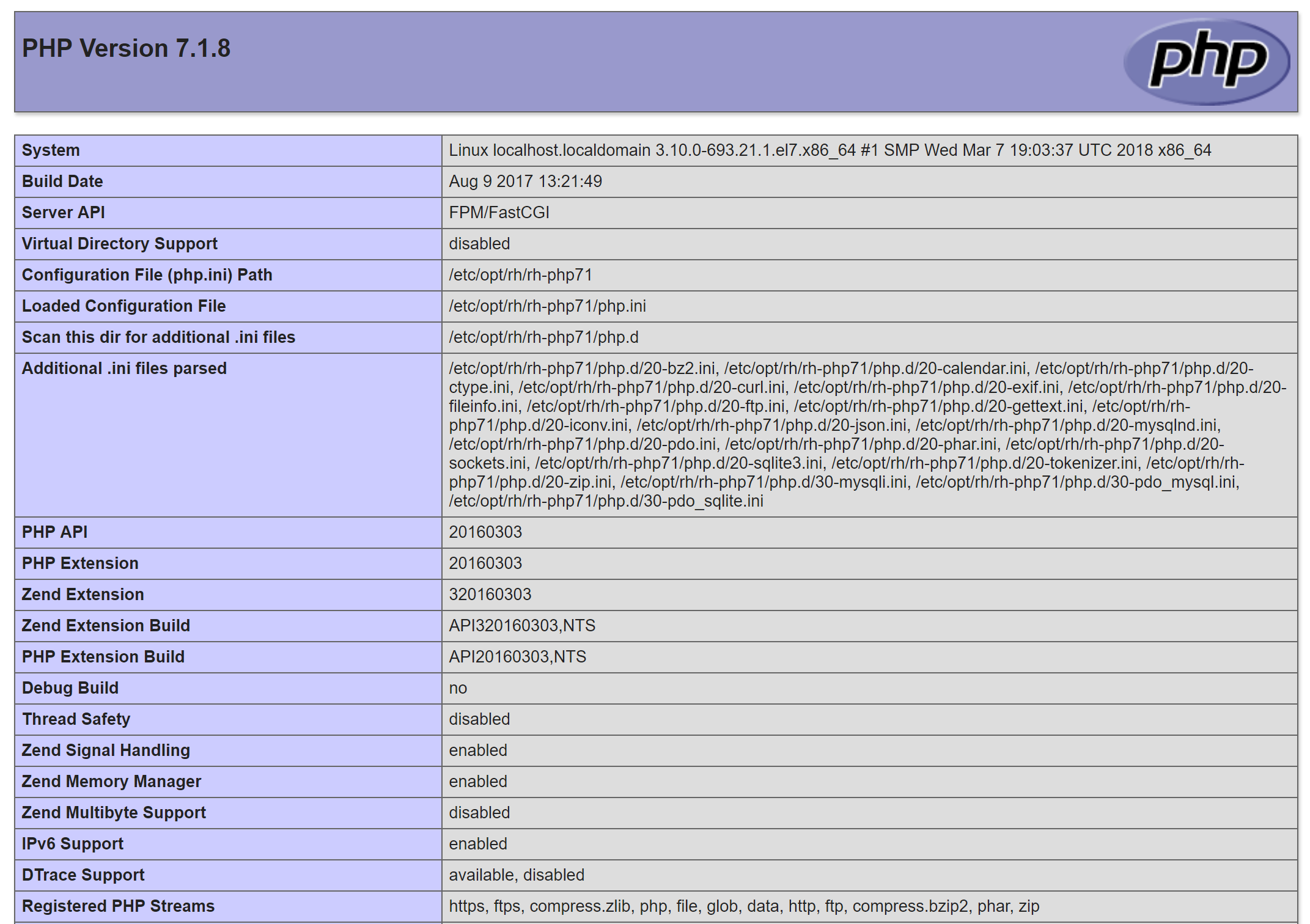
Task: Click the Additional .ini files parsed label
Action: (x=124, y=369)
